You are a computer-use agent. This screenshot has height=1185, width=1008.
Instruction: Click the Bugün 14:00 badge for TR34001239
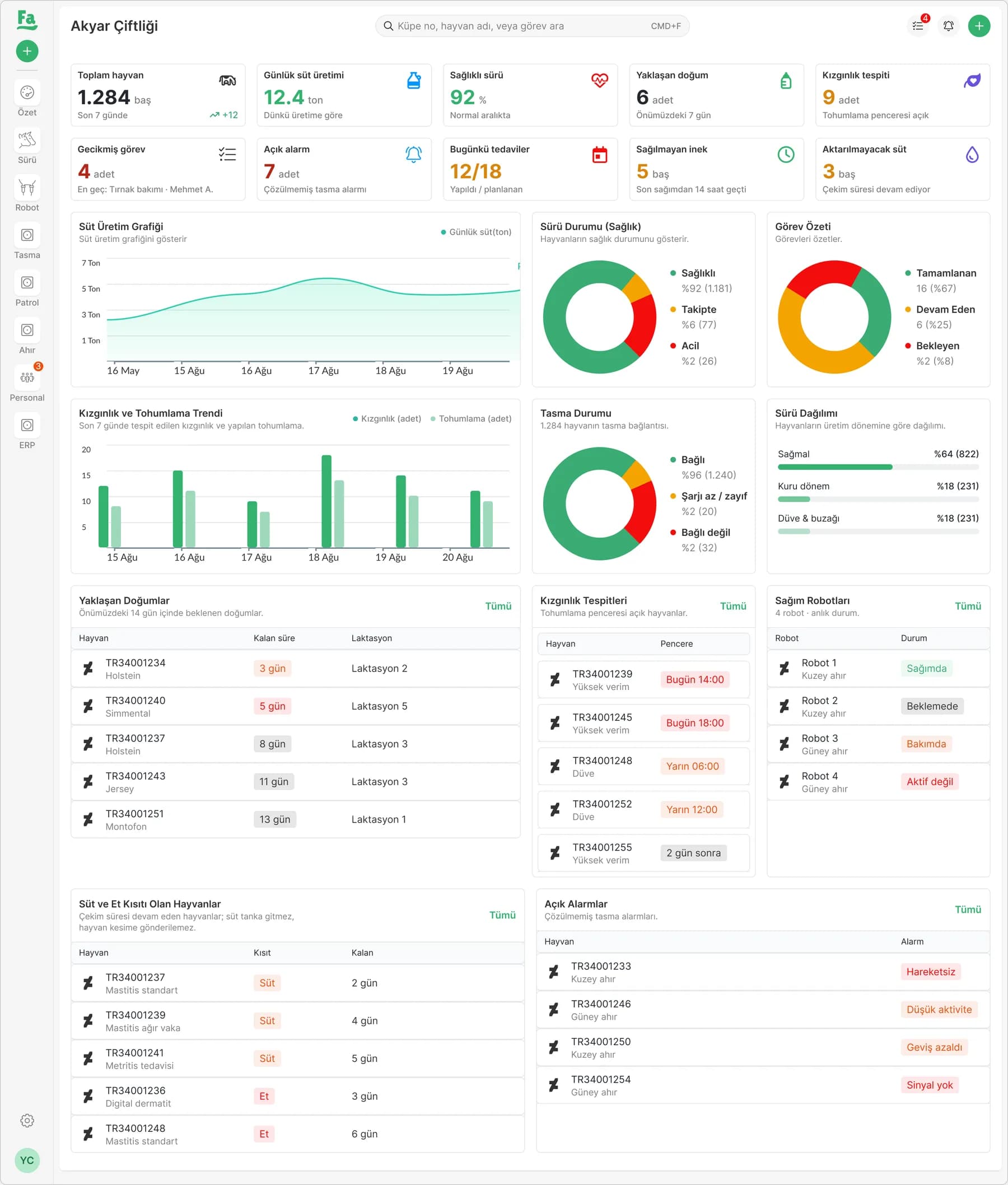pos(695,679)
